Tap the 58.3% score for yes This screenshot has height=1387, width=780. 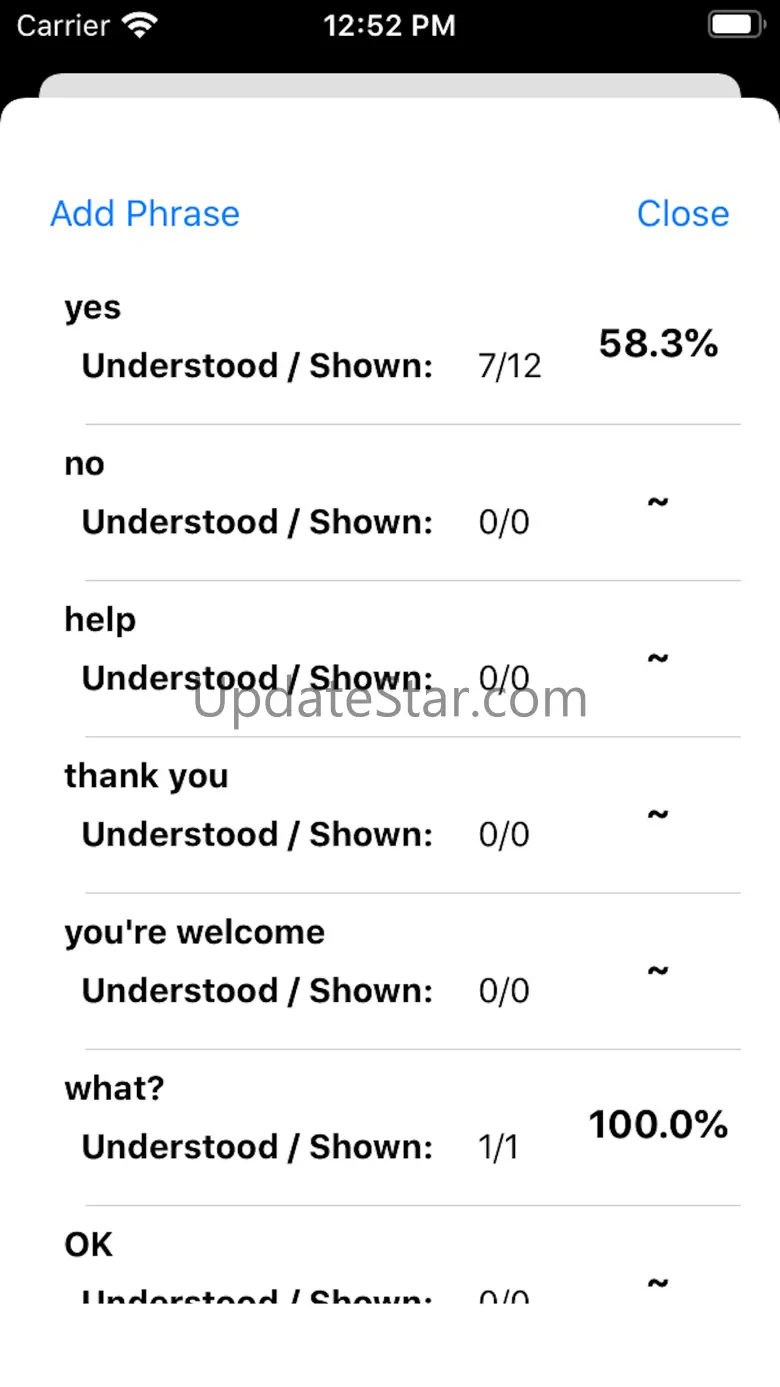point(658,344)
